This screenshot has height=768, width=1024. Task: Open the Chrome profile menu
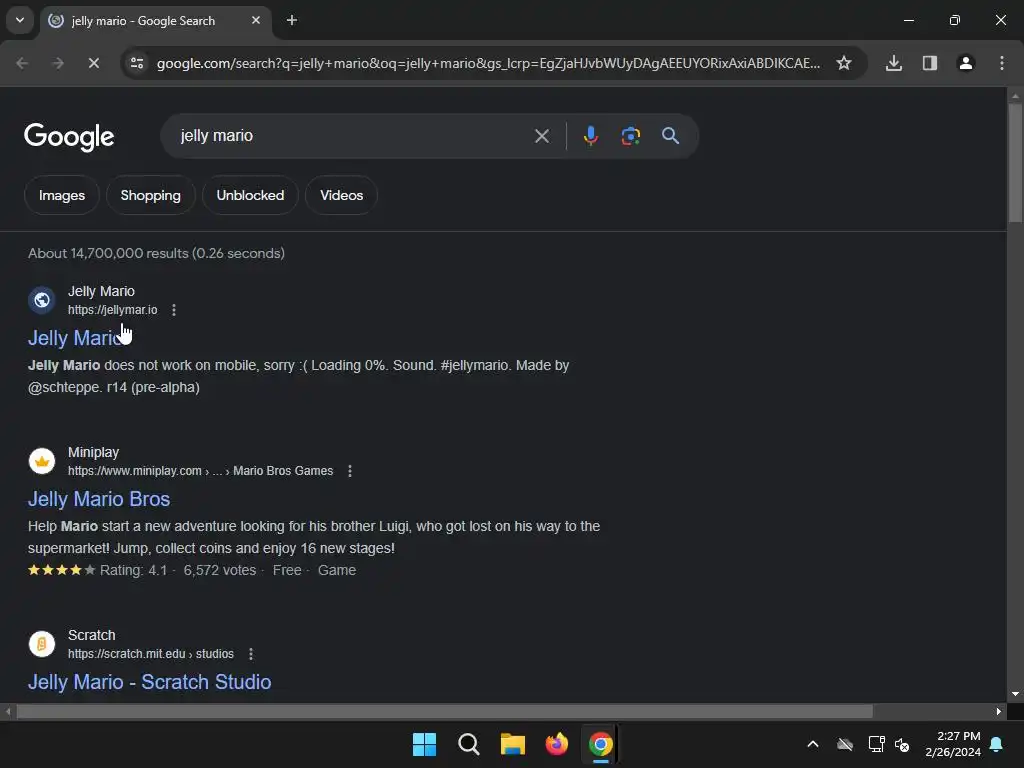coord(966,63)
